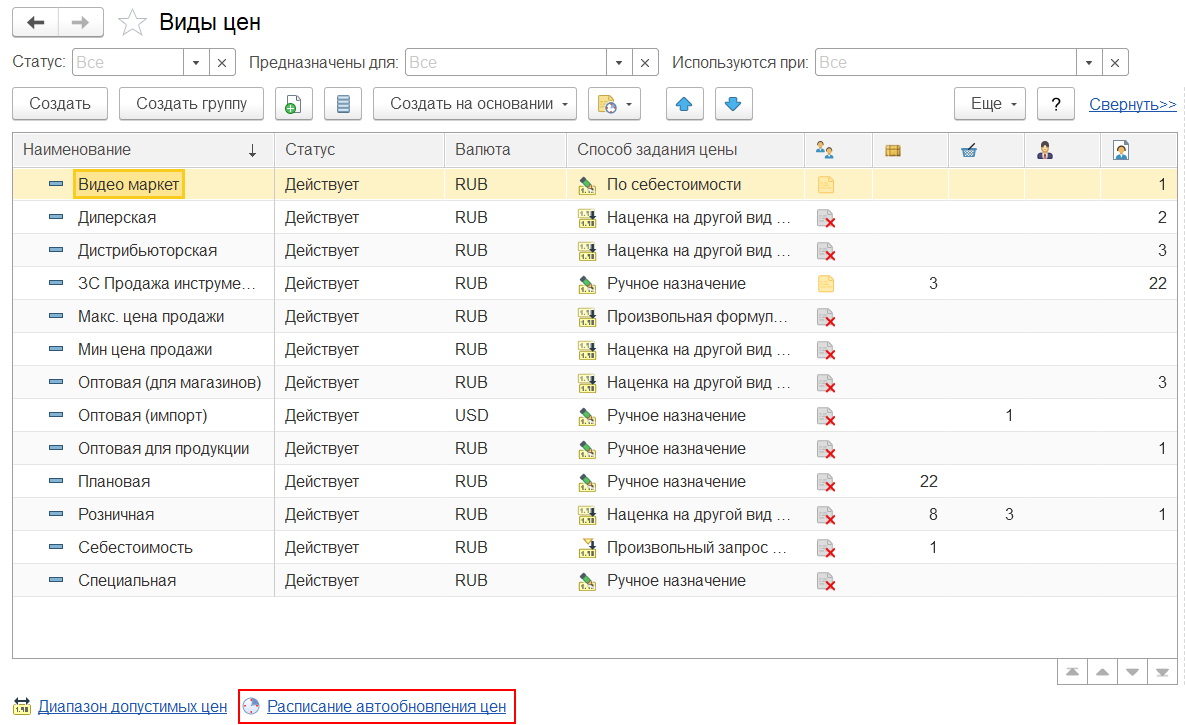1185x725 pixels.
Task: Open Расписание автообновления цен link
Action: coord(386,707)
